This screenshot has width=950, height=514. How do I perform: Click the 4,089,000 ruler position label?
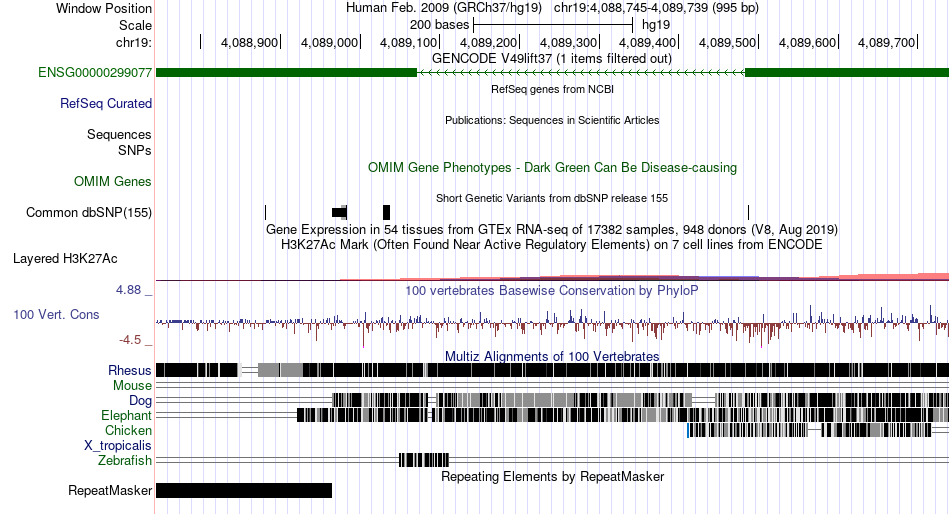[x=330, y=42]
